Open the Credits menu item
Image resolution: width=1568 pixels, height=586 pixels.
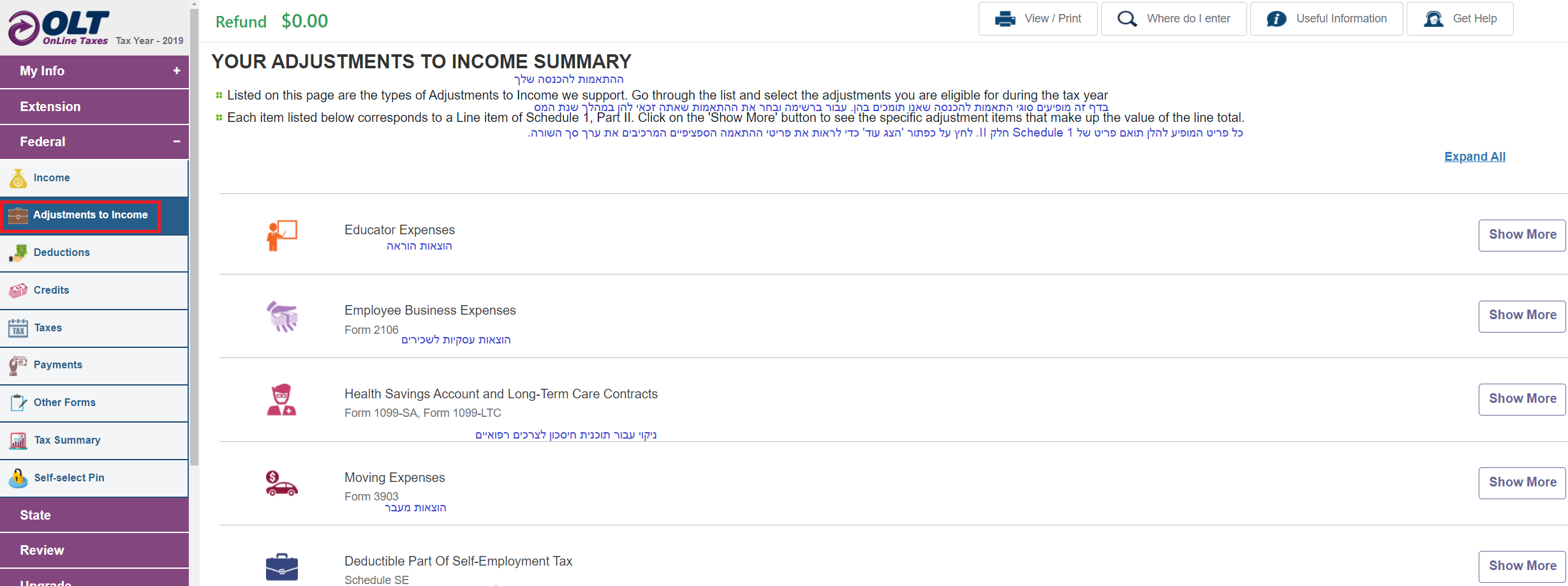(x=94, y=290)
